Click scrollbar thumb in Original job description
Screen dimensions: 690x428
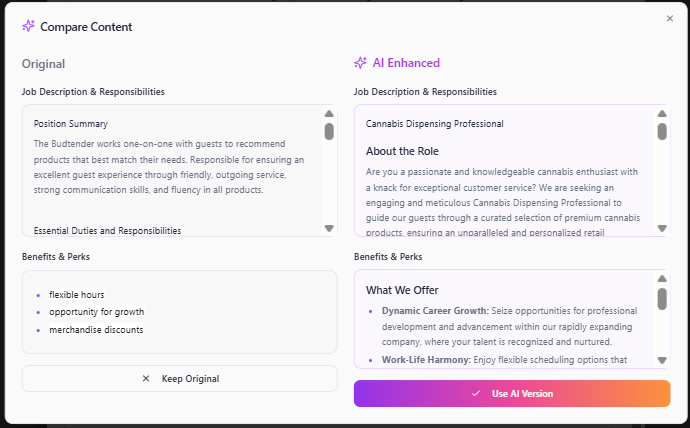329,131
